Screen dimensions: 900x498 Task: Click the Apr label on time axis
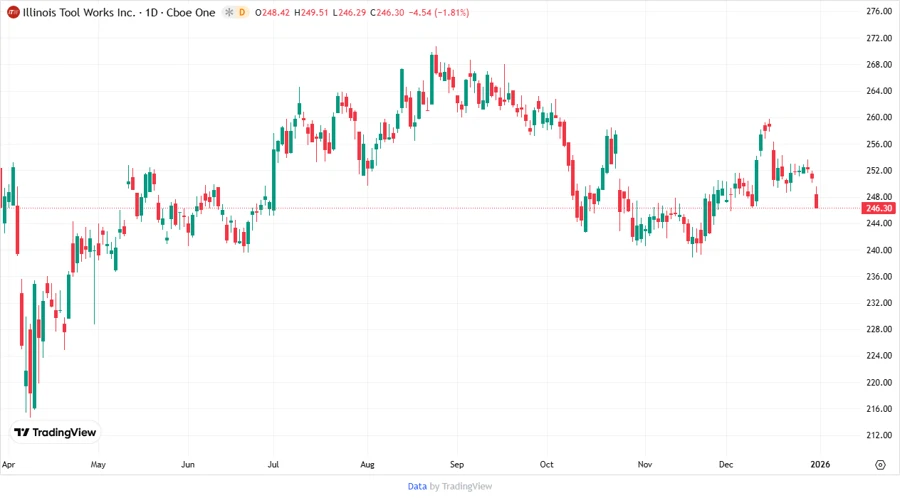pyautogui.click(x=9, y=465)
